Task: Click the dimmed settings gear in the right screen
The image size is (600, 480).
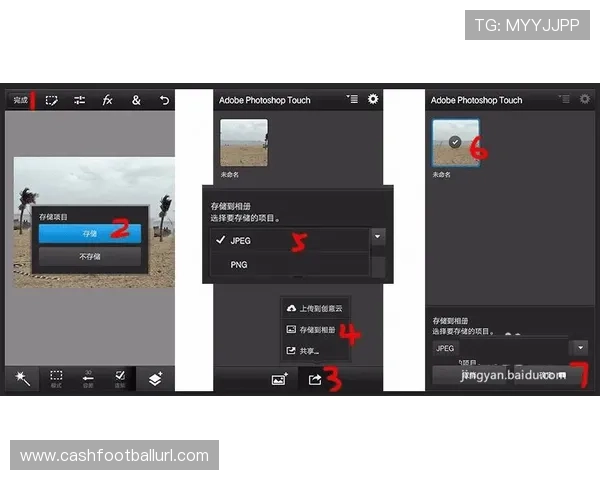Action: 585,99
